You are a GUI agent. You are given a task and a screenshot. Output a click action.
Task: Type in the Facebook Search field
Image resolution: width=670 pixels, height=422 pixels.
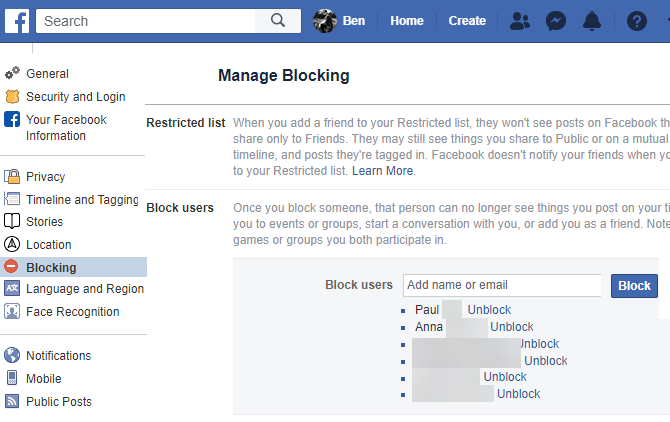click(145, 21)
